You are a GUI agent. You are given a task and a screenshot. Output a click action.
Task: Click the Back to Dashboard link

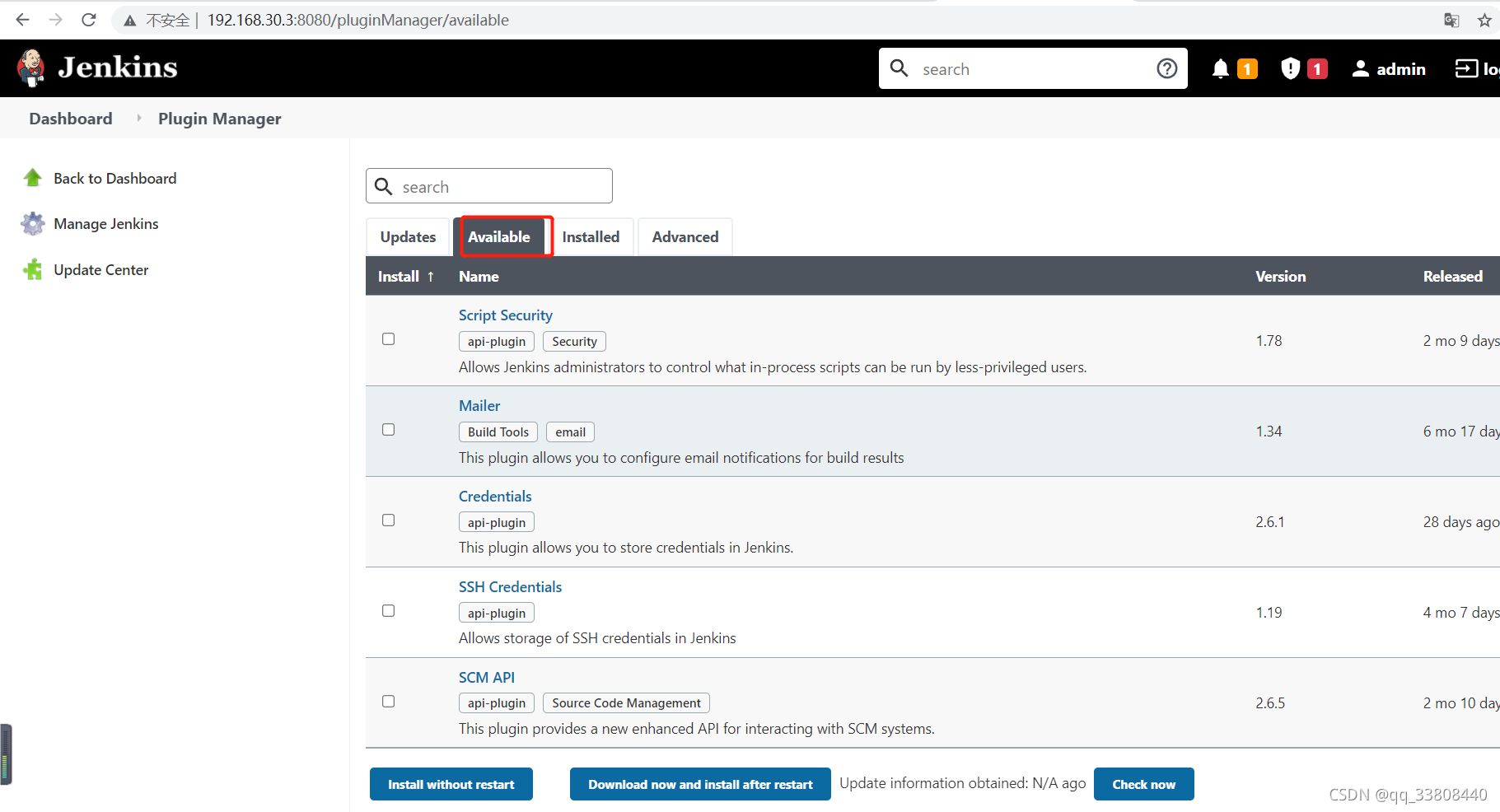coord(115,179)
